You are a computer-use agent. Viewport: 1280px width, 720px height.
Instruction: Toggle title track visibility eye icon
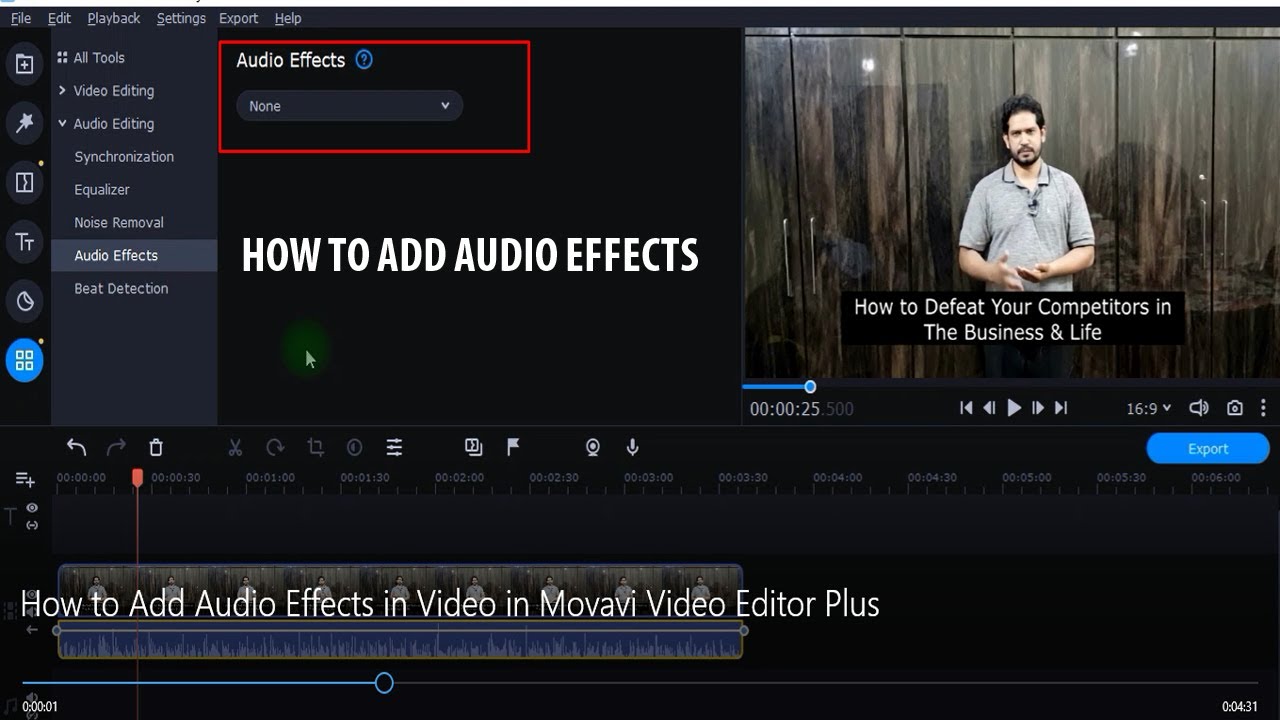32,508
